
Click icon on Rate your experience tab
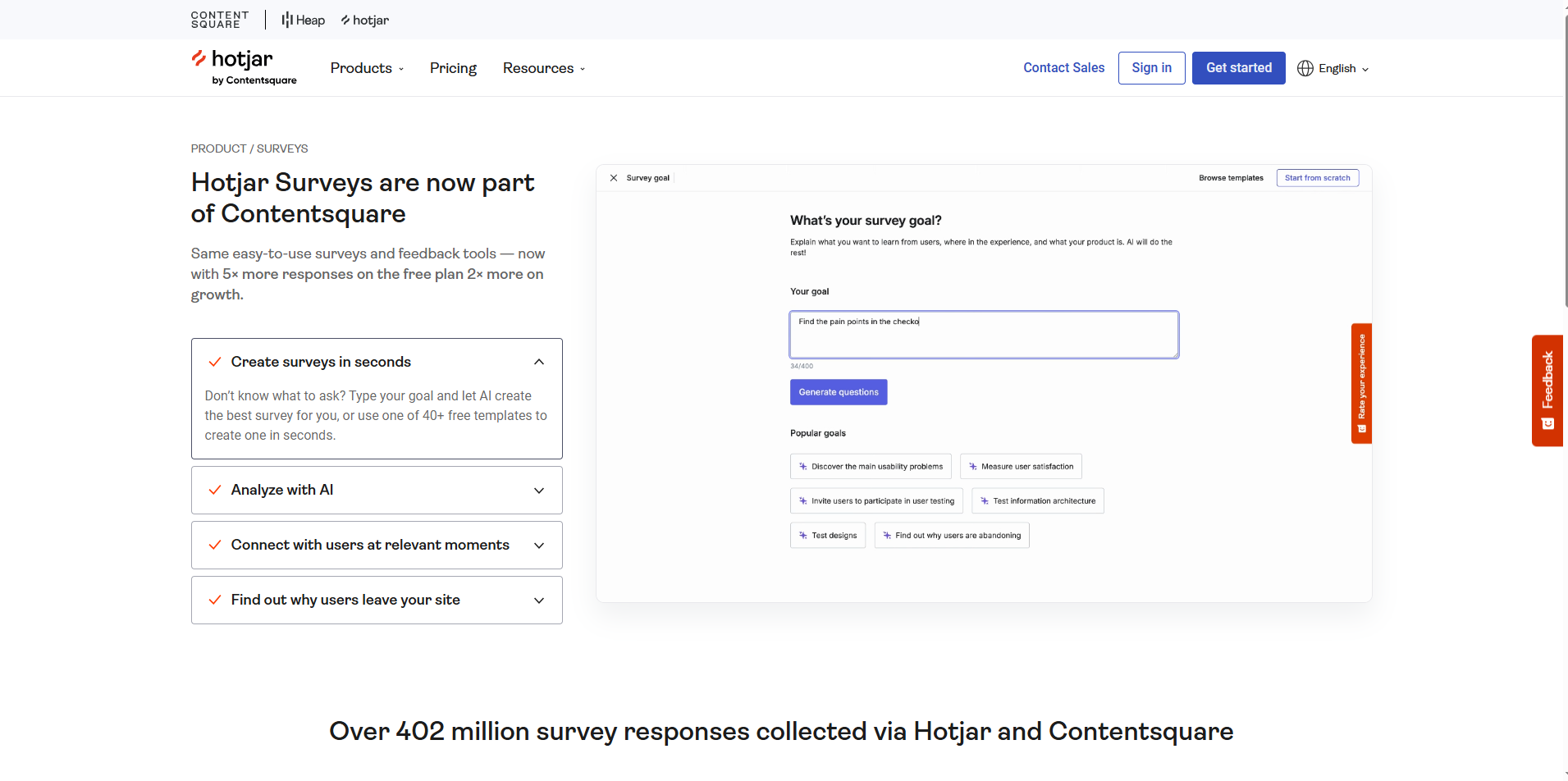point(1362,429)
